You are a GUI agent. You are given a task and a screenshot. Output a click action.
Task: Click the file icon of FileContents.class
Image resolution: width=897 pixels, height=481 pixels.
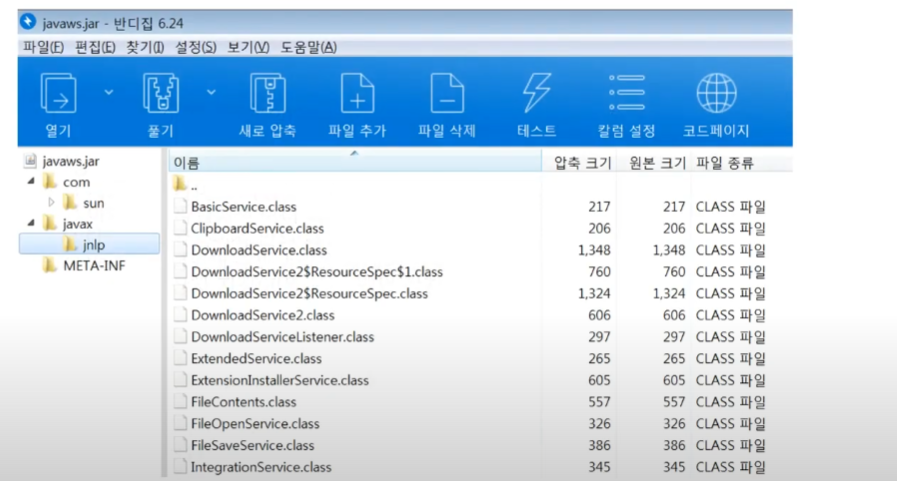click(180, 402)
